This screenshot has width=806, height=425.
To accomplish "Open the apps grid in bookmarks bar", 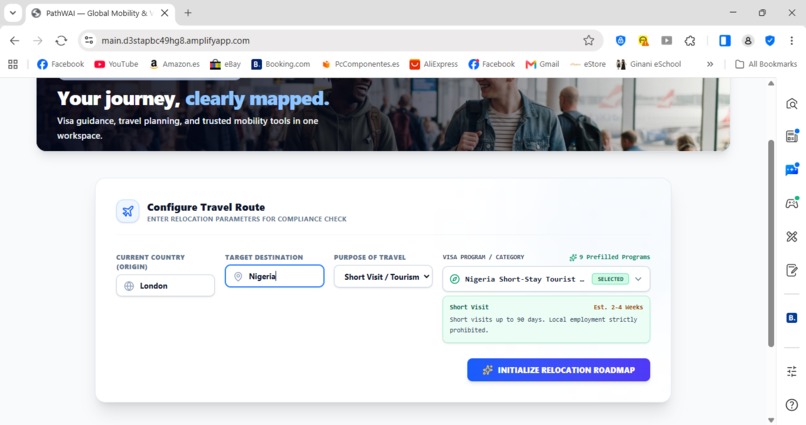I will pyautogui.click(x=13, y=64).
